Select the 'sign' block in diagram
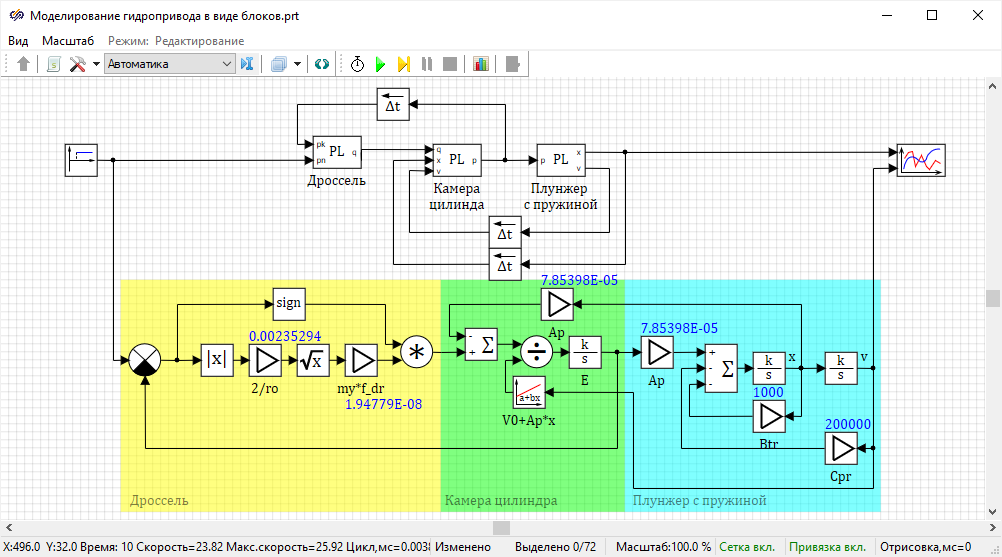The height and width of the screenshot is (557, 1002). pyautogui.click(x=288, y=302)
